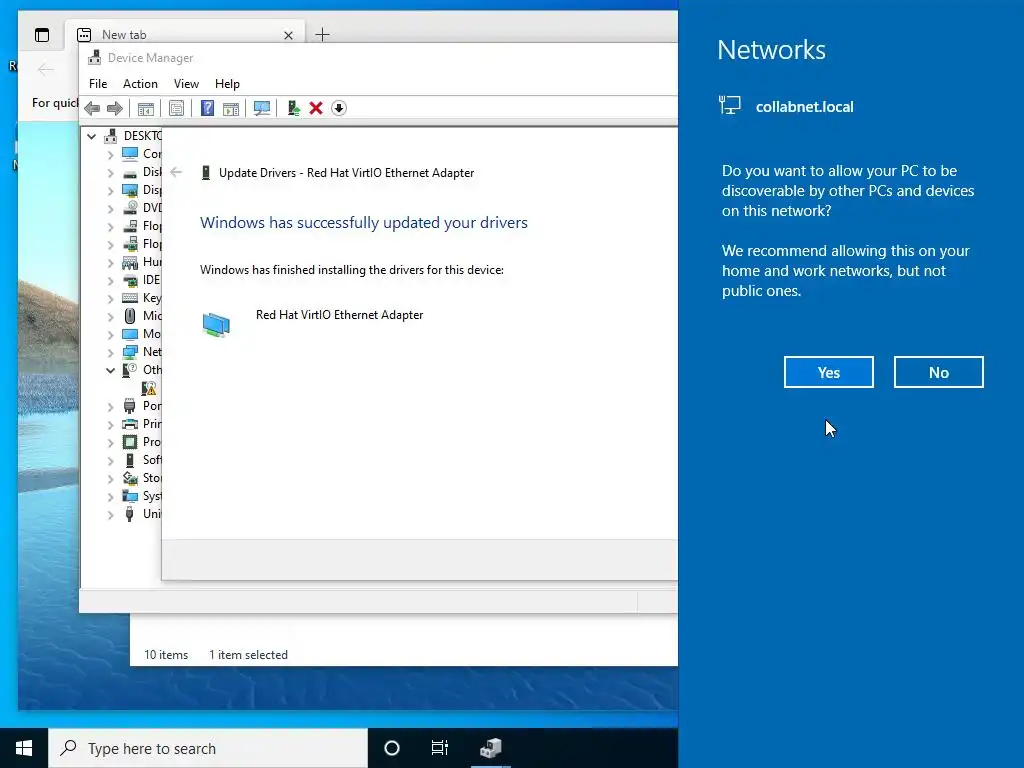Uninstall device using the red X icon

[316, 108]
